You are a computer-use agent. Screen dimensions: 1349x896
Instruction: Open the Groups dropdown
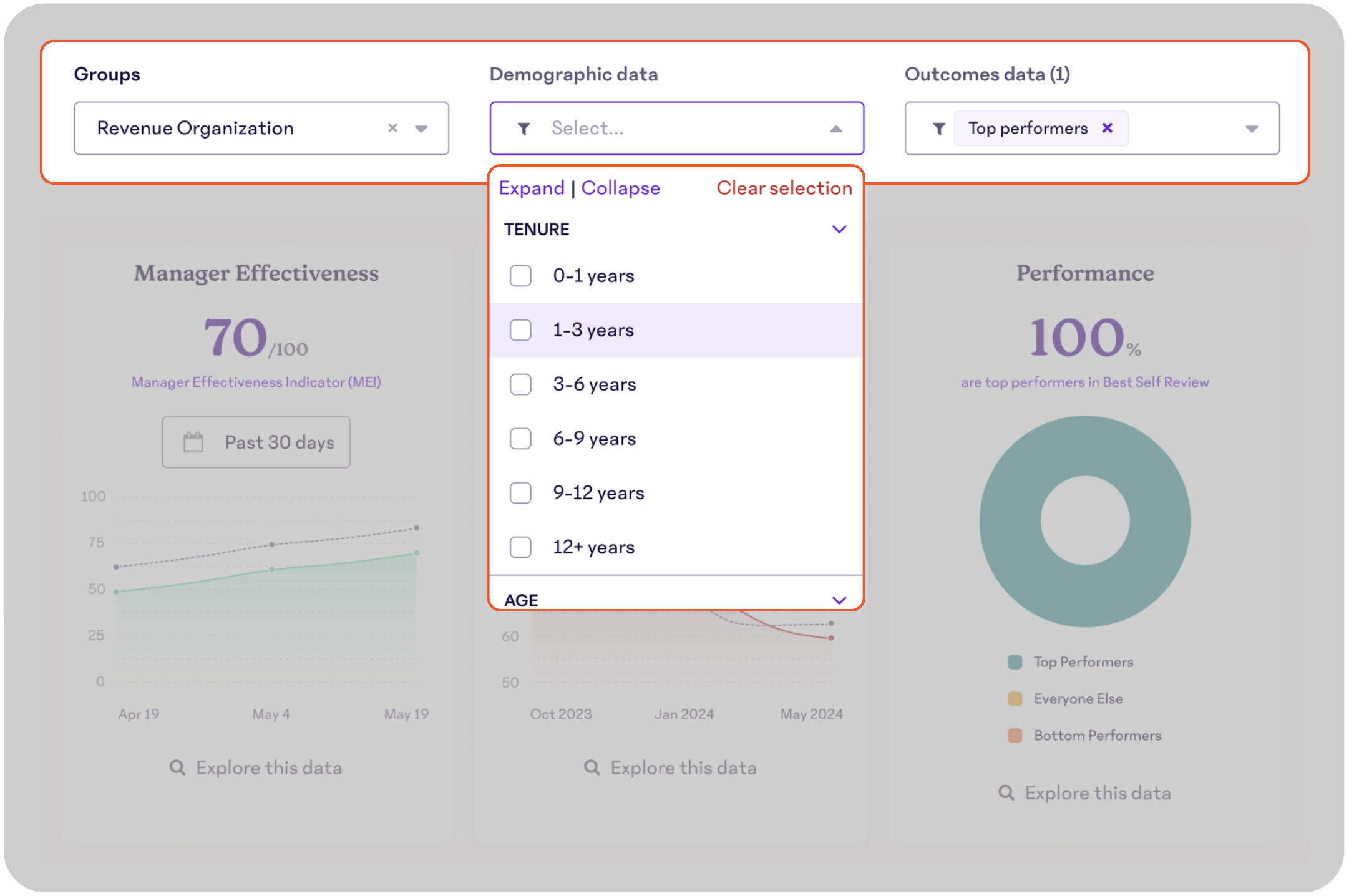tap(422, 128)
